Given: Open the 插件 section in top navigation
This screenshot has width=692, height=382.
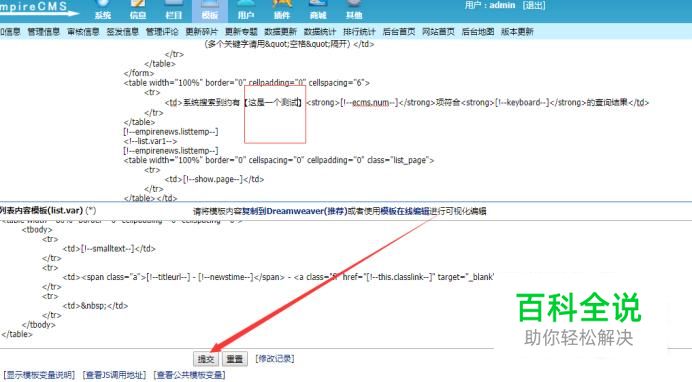Looking at the screenshot, I should (282, 11).
